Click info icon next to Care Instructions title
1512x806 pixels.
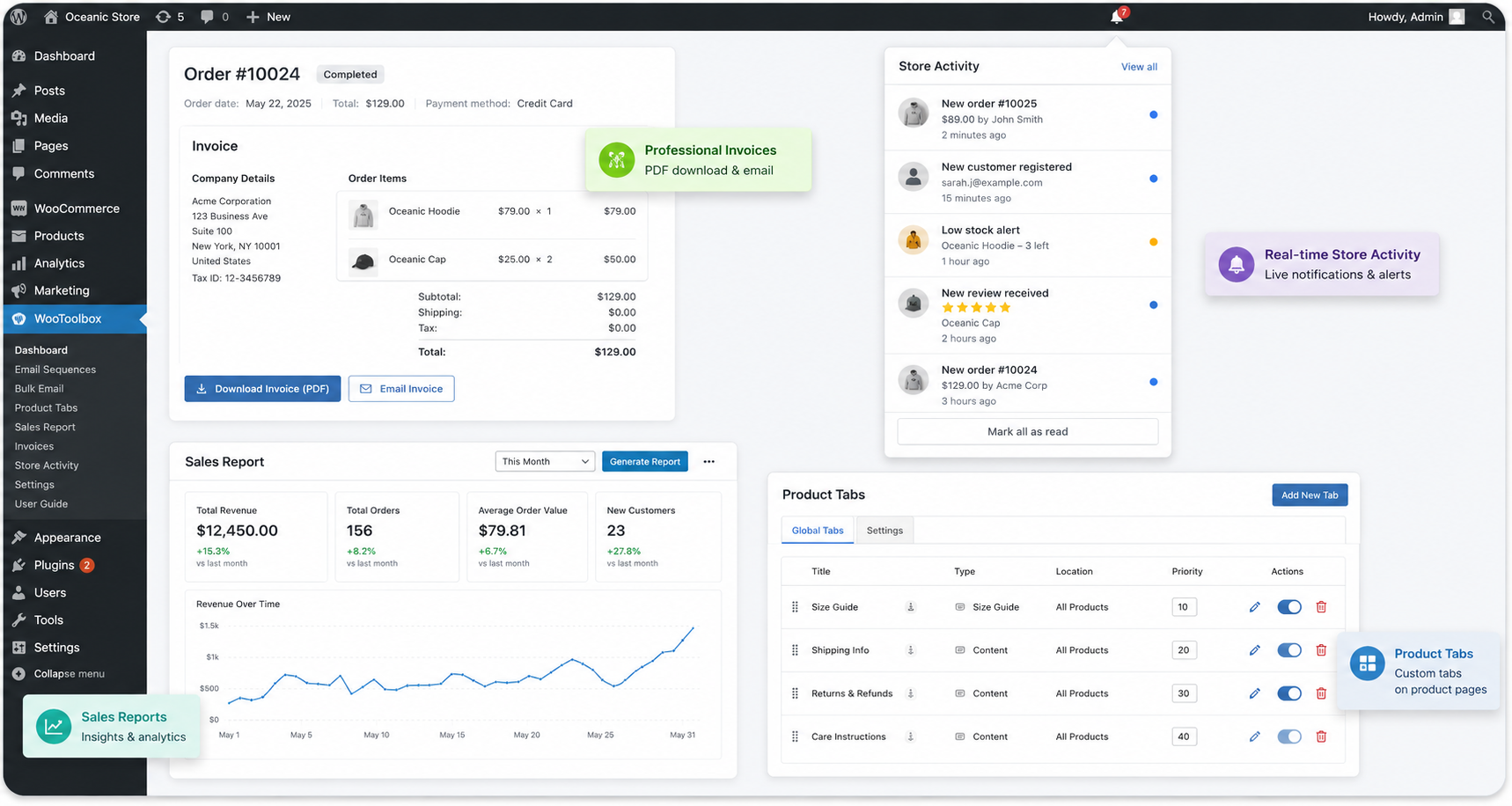click(x=911, y=736)
